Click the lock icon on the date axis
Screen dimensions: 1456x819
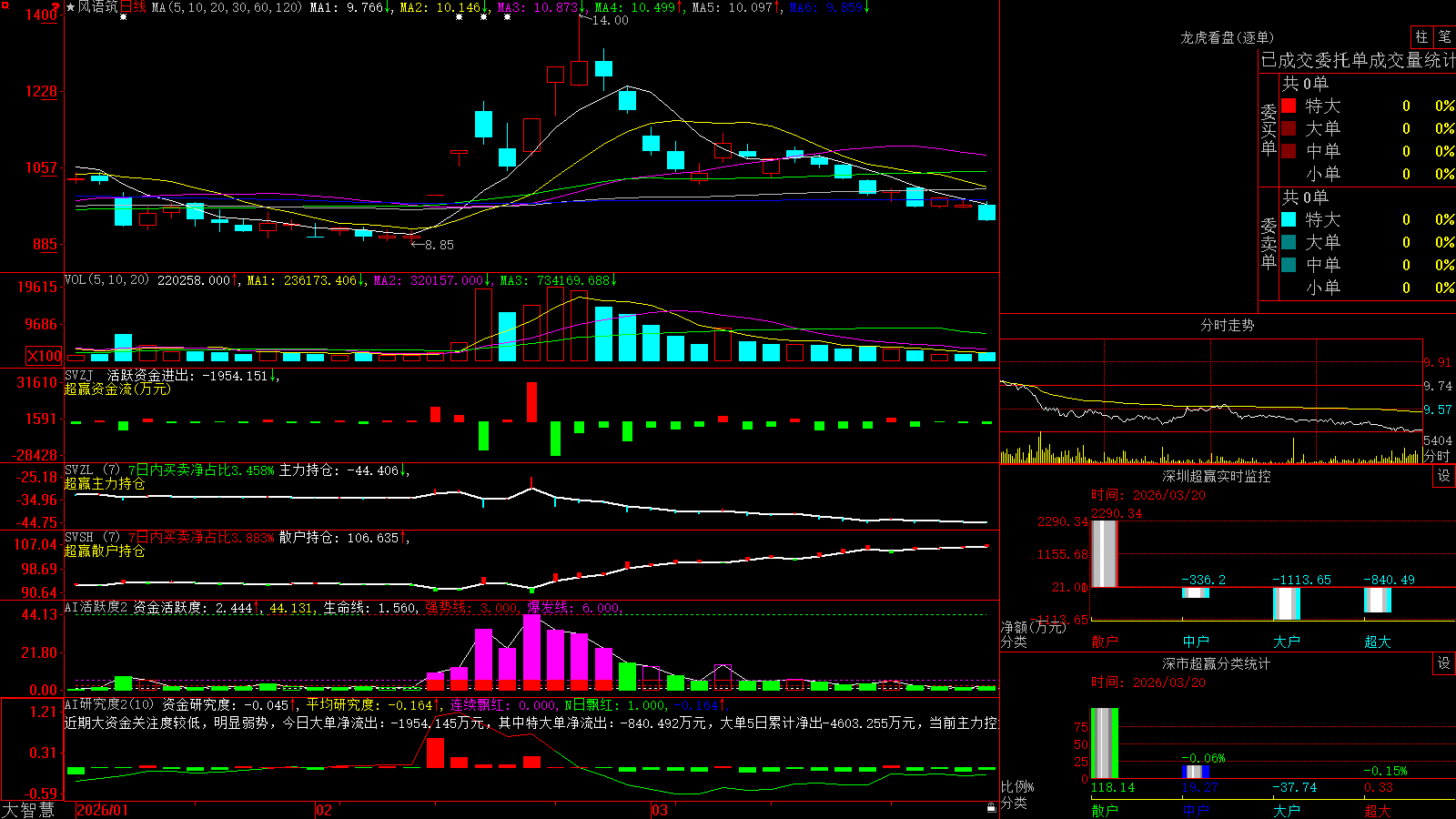tap(992, 808)
